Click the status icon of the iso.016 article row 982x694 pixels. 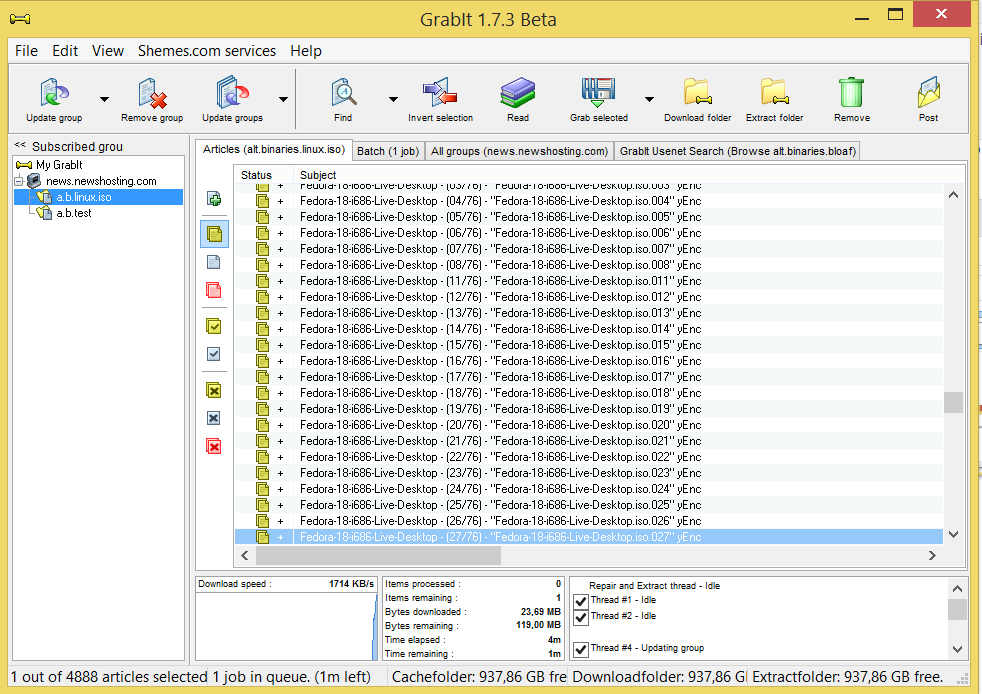tap(262, 361)
